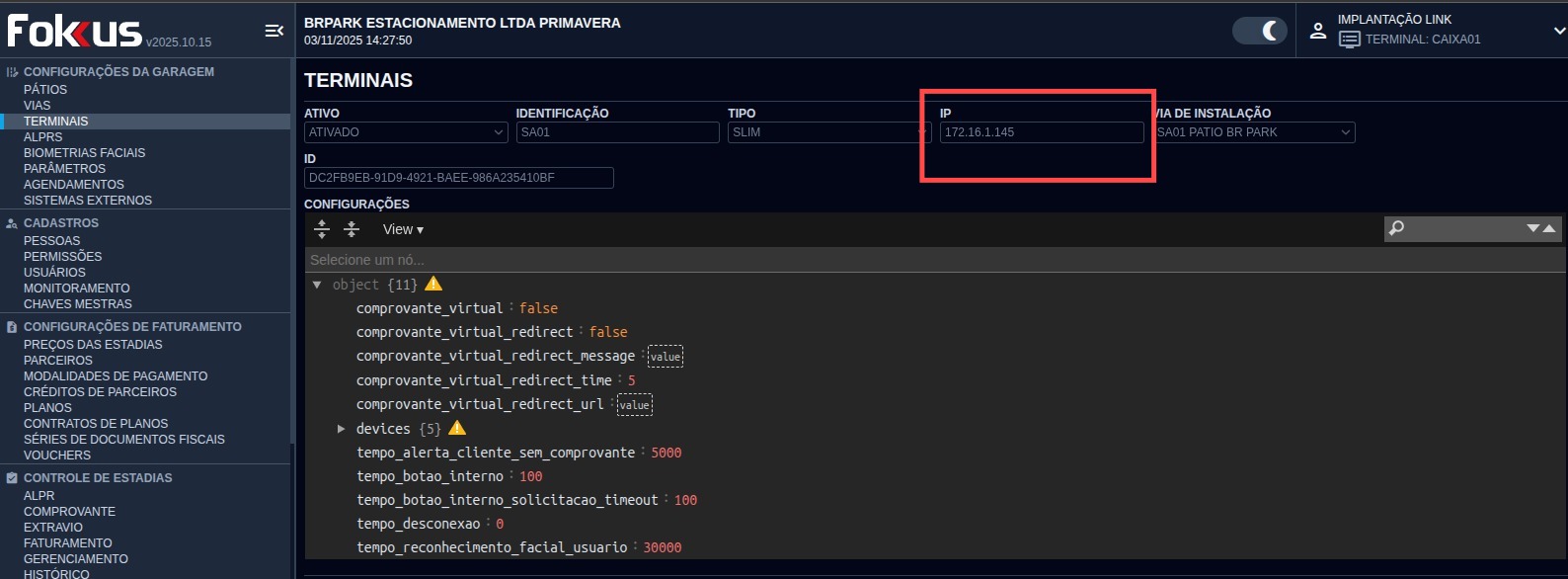Viewport: 1568px width, 579px height.
Task: Click the expand all fields icon
Action: (322, 229)
